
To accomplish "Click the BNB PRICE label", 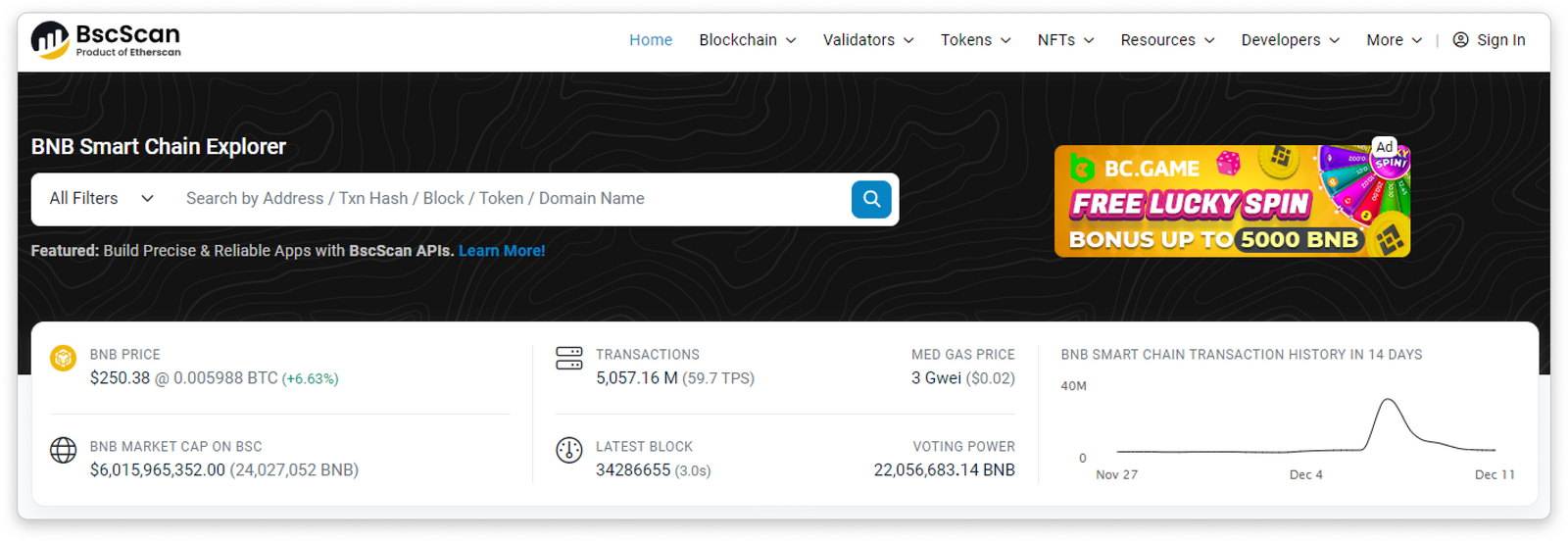I will point(124,355).
